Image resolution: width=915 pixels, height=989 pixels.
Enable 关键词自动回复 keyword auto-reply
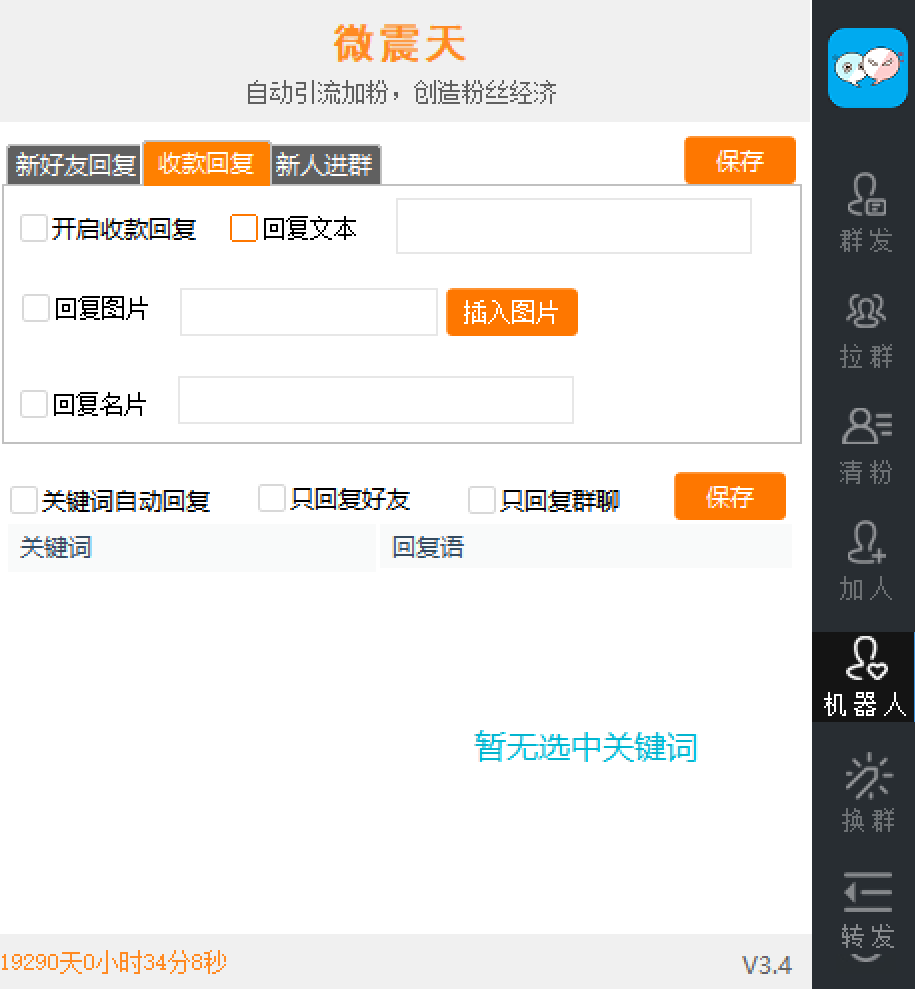tap(23, 498)
